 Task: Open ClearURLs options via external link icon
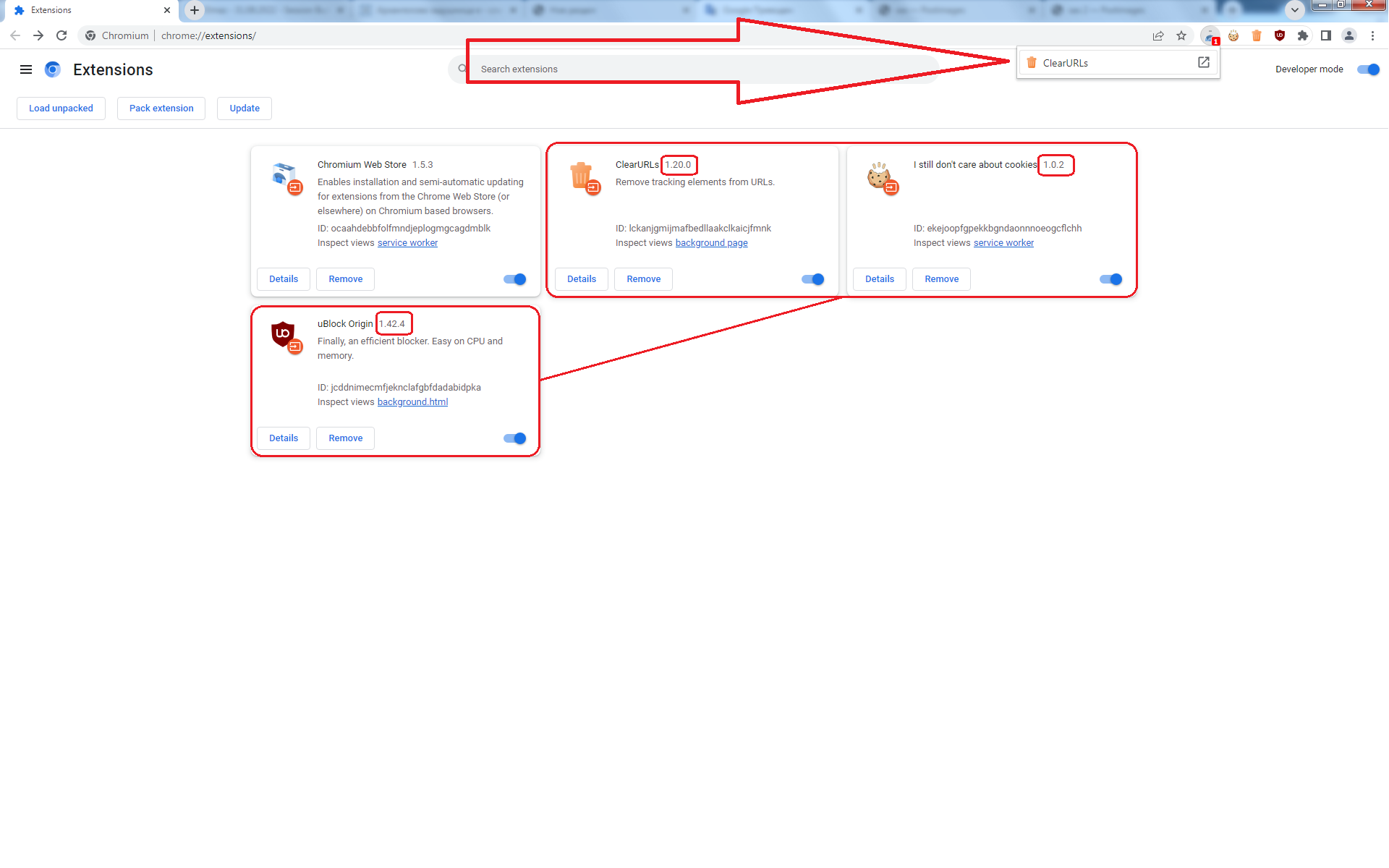click(1202, 62)
